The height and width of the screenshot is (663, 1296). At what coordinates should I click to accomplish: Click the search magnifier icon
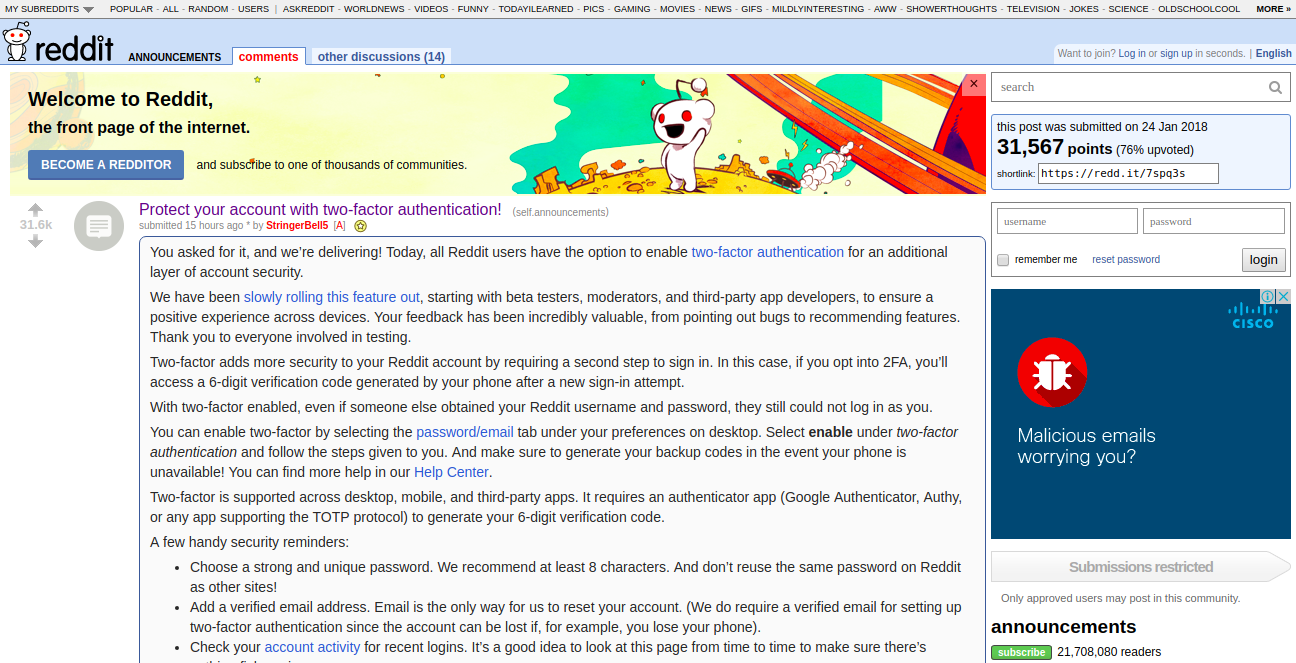(x=1275, y=87)
